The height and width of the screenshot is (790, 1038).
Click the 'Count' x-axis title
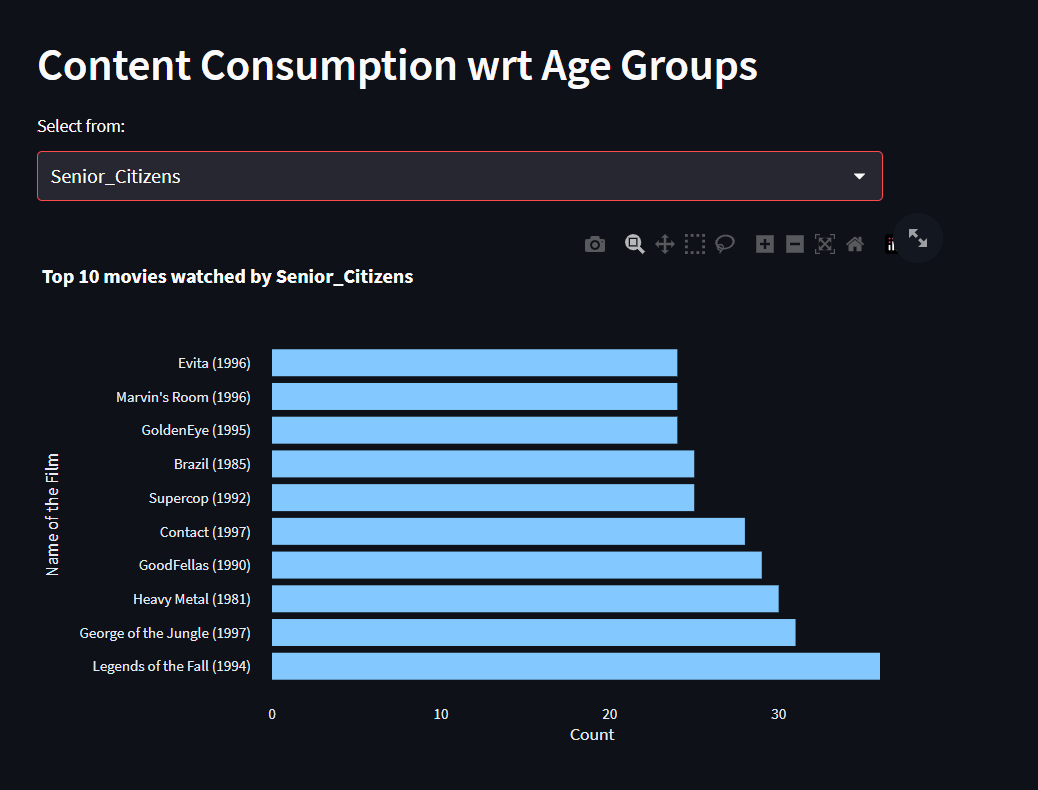592,734
